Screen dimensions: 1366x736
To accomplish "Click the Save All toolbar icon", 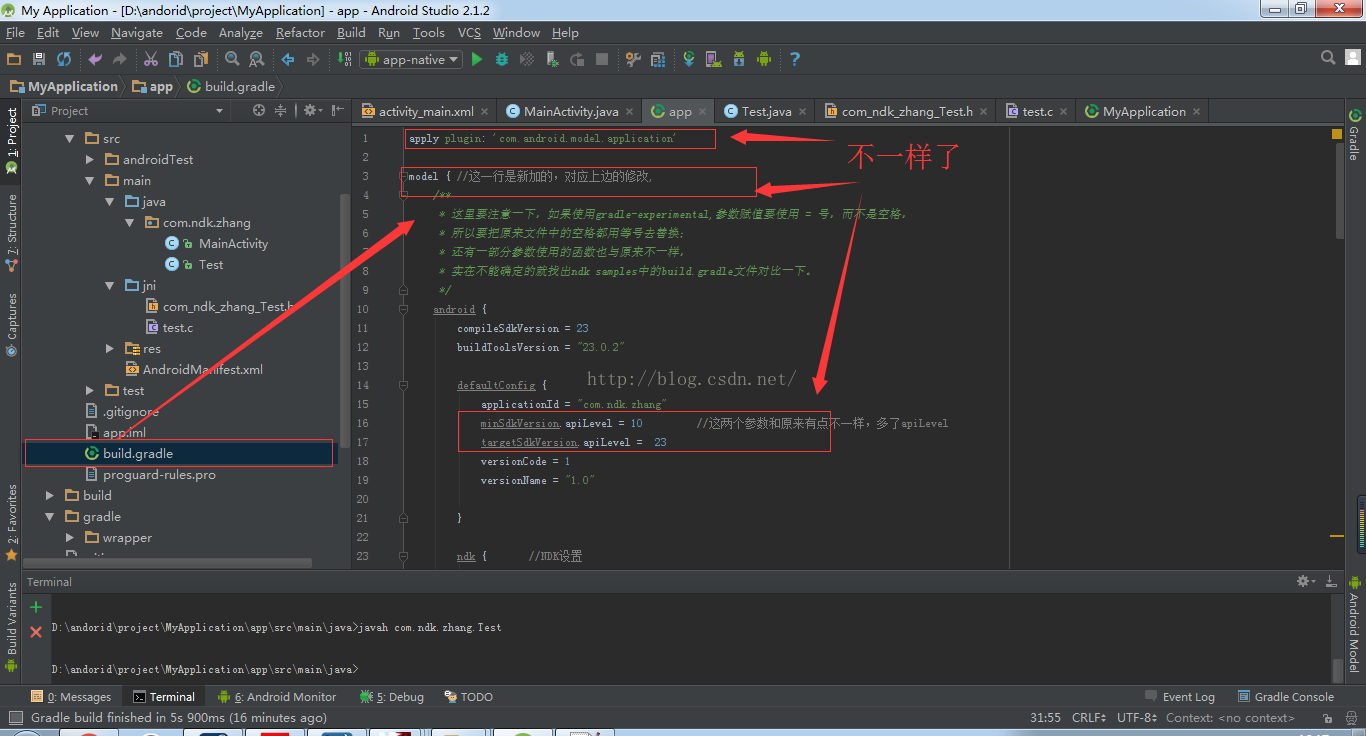I will [39, 59].
